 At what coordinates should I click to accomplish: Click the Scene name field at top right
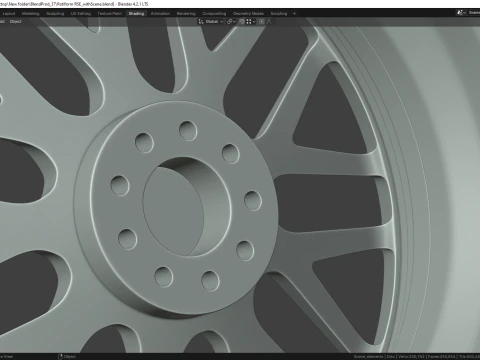pyautogui.click(x=474, y=13)
